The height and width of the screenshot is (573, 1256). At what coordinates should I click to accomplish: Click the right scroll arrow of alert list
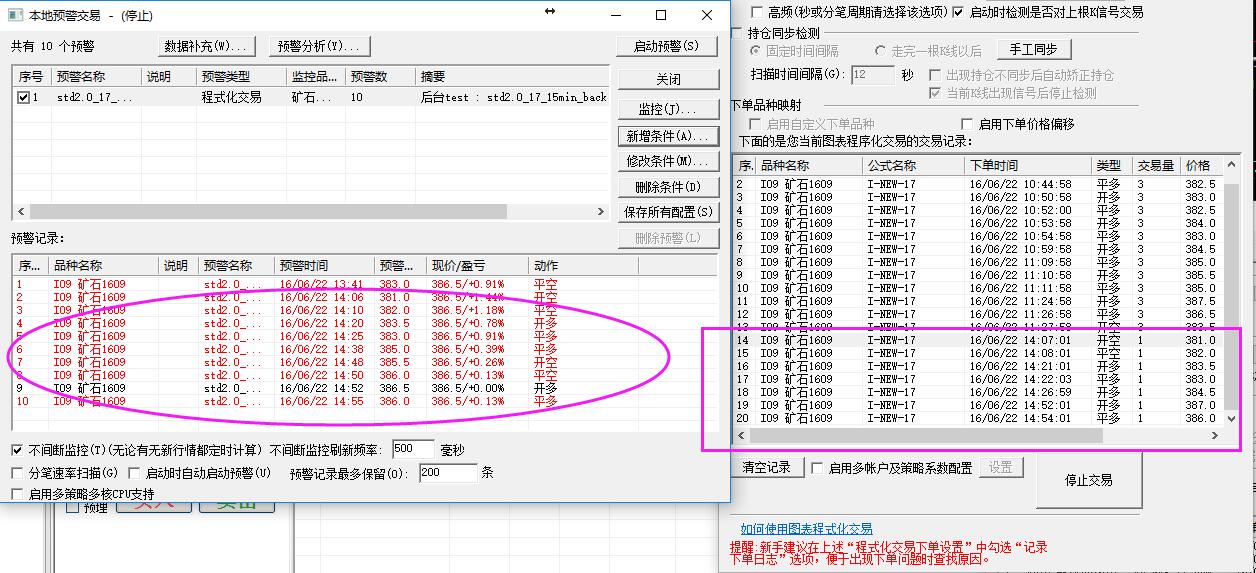(x=601, y=212)
